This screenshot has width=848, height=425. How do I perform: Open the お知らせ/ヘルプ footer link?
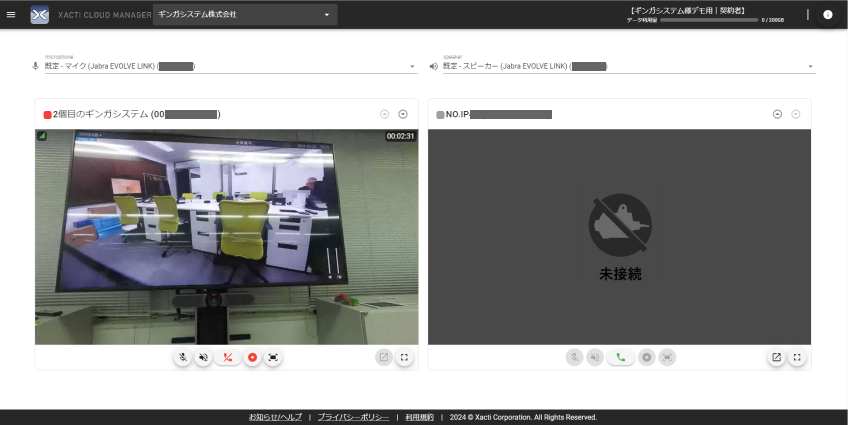pyautogui.click(x=275, y=417)
